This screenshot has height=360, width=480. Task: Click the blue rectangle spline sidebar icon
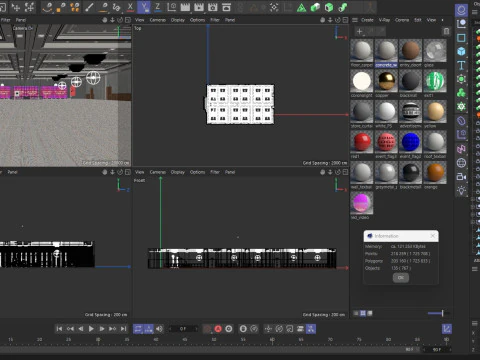click(461, 37)
